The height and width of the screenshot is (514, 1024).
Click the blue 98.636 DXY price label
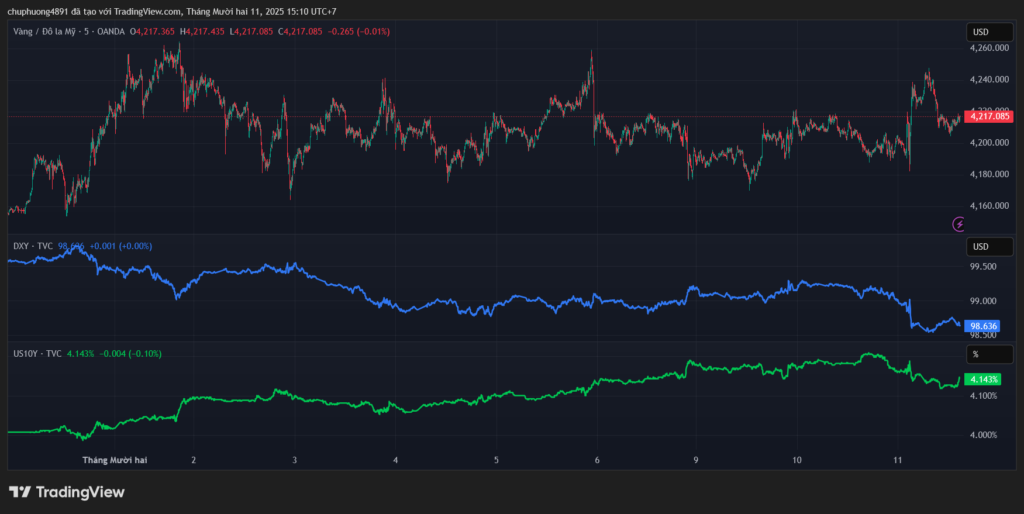coord(984,326)
